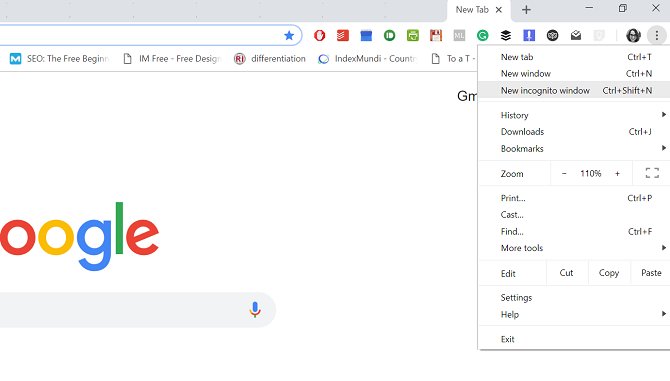This screenshot has width=670, height=381.
Task: Open the green Grammarly extension
Action: [482, 35]
